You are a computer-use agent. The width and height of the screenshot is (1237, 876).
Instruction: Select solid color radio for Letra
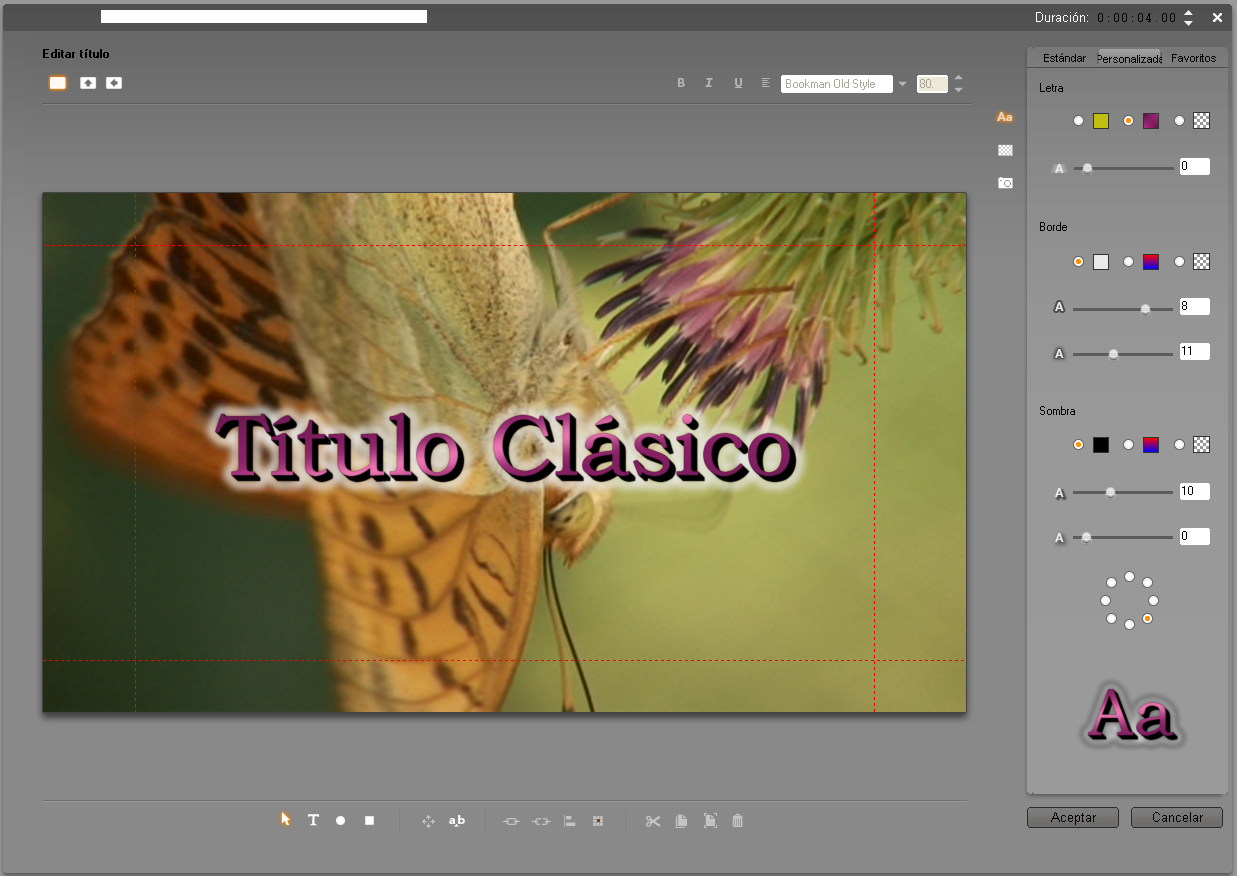pyautogui.click(x=1078, y=121)
